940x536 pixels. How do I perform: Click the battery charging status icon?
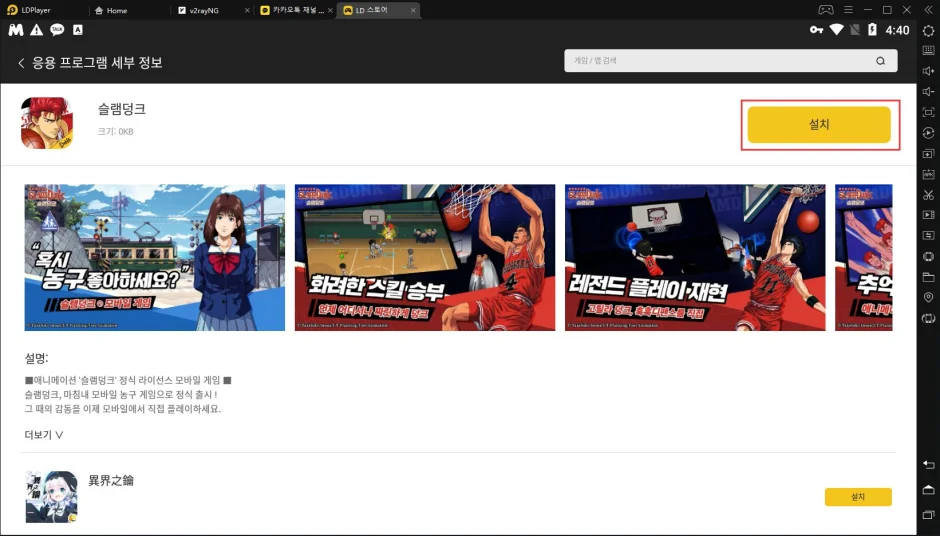point(872,30)
